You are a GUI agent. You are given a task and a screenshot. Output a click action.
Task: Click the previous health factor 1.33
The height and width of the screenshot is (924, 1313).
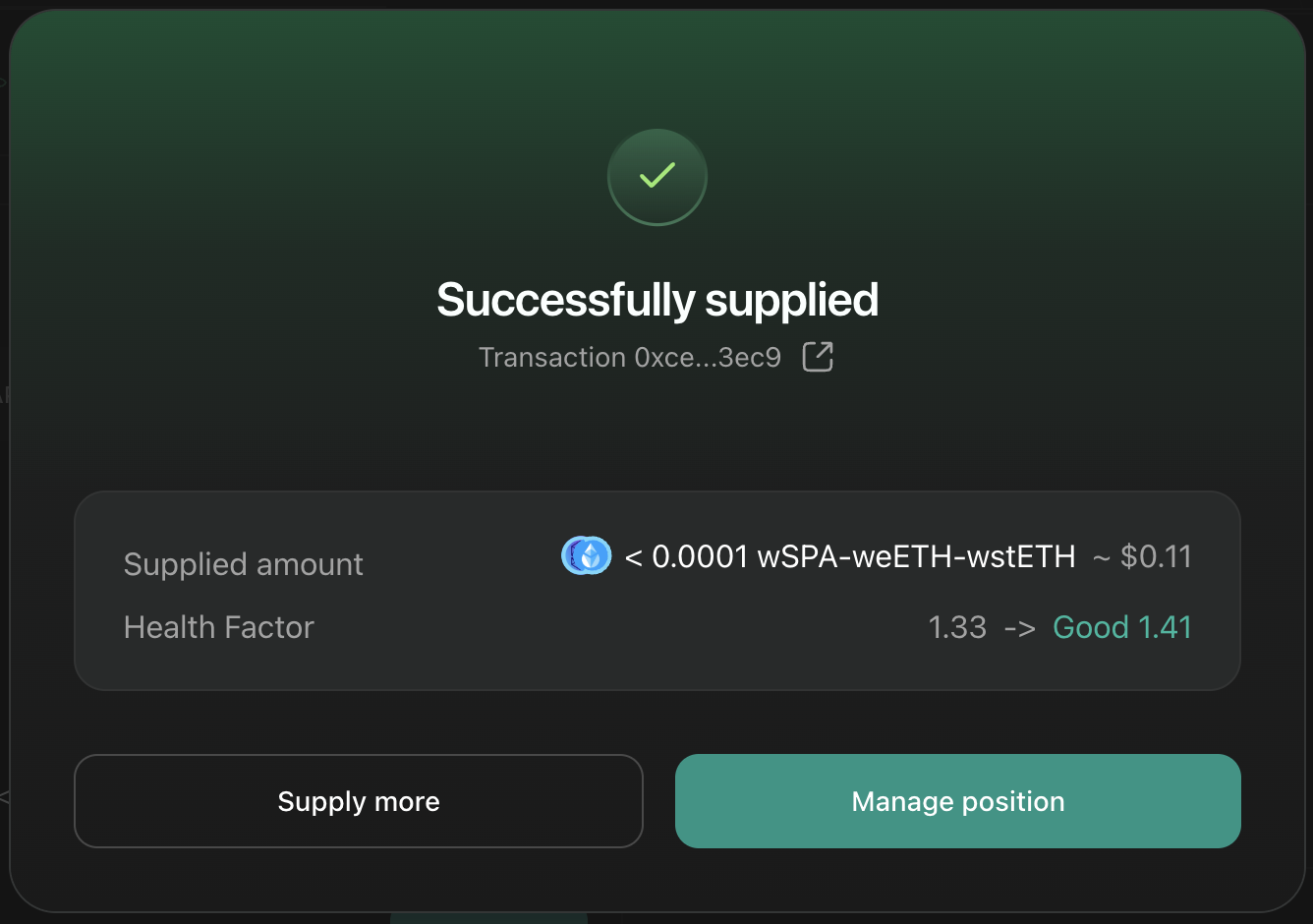pos(956,627)
